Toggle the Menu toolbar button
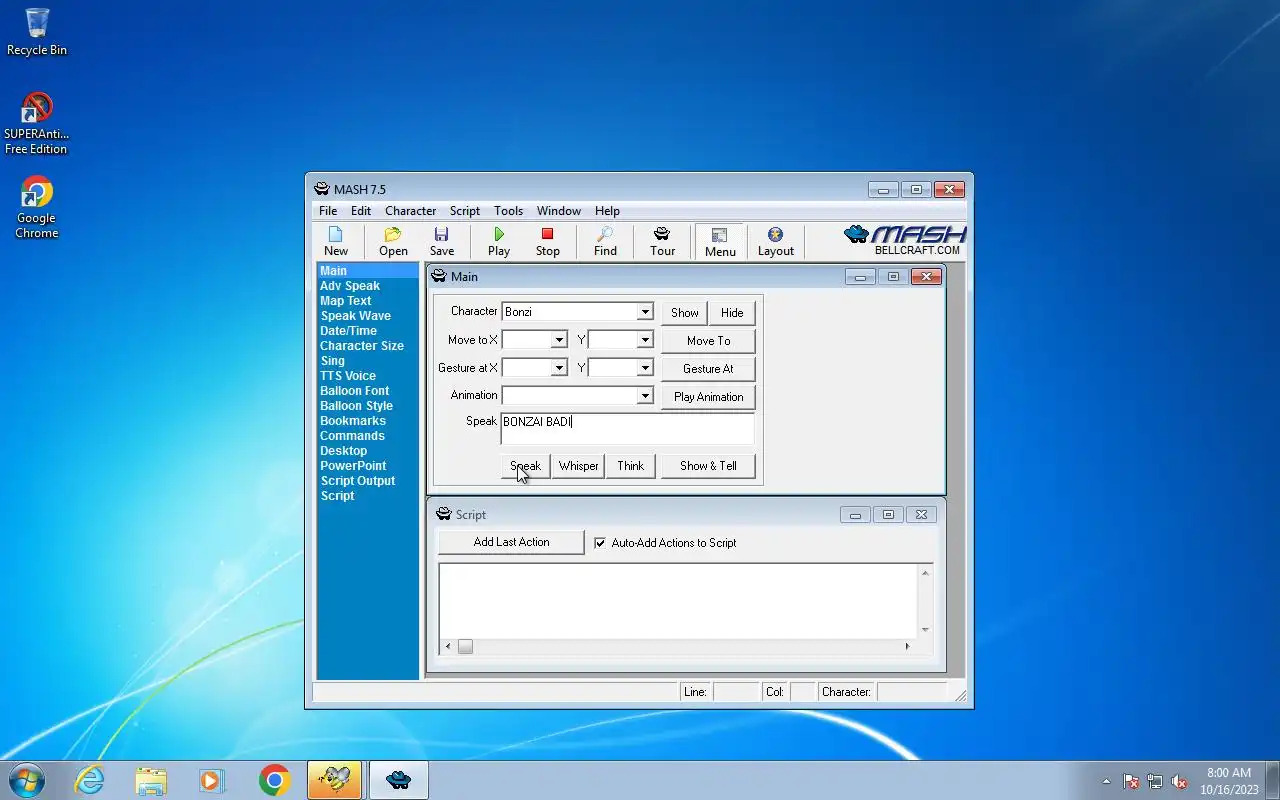The image size is (1280, 800). [720, 241]
